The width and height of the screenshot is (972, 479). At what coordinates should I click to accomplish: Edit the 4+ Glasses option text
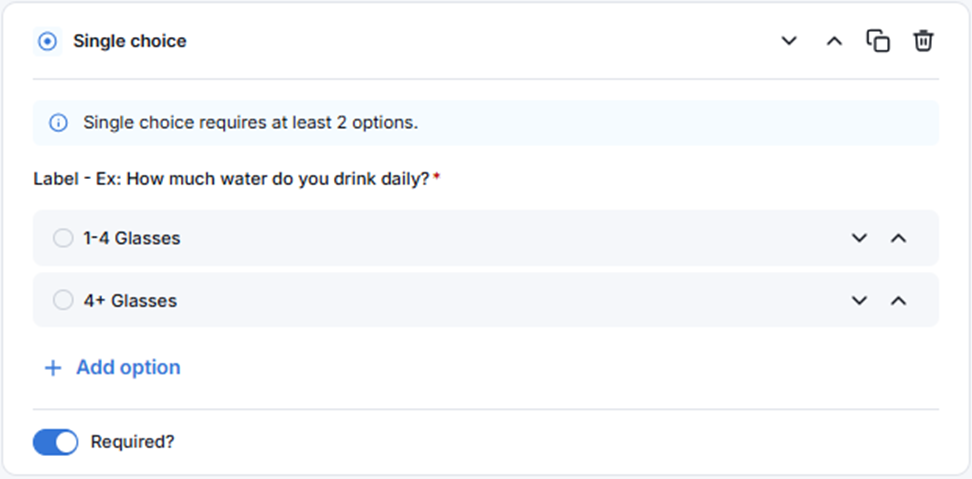(130, 300)
